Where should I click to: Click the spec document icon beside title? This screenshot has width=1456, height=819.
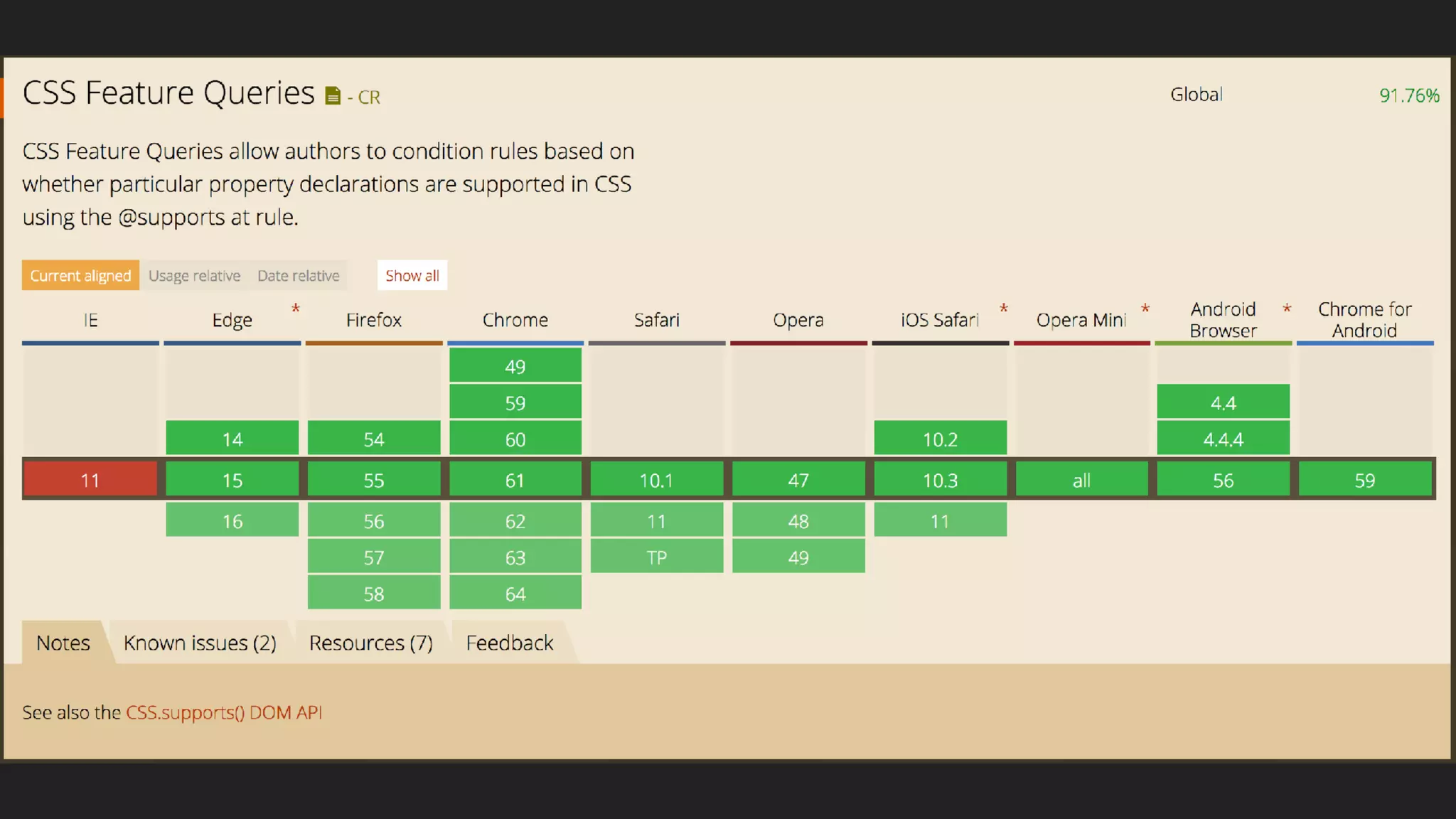[332, 96]
